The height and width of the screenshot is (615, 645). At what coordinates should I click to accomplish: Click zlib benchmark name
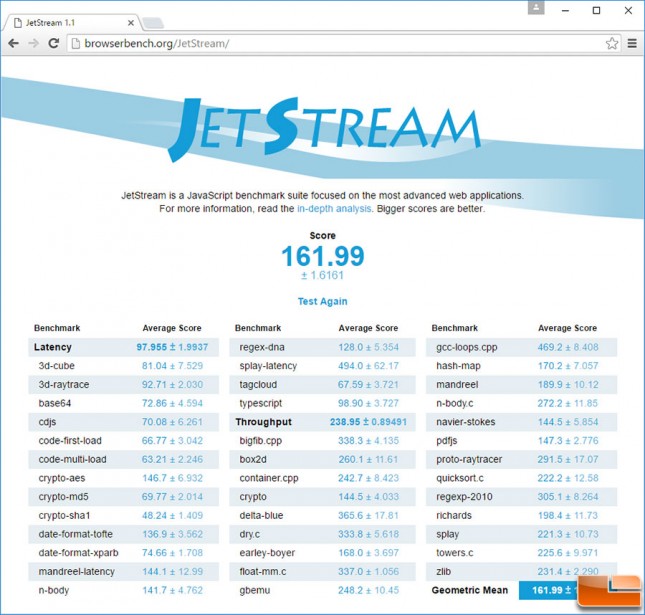[443, 571]
